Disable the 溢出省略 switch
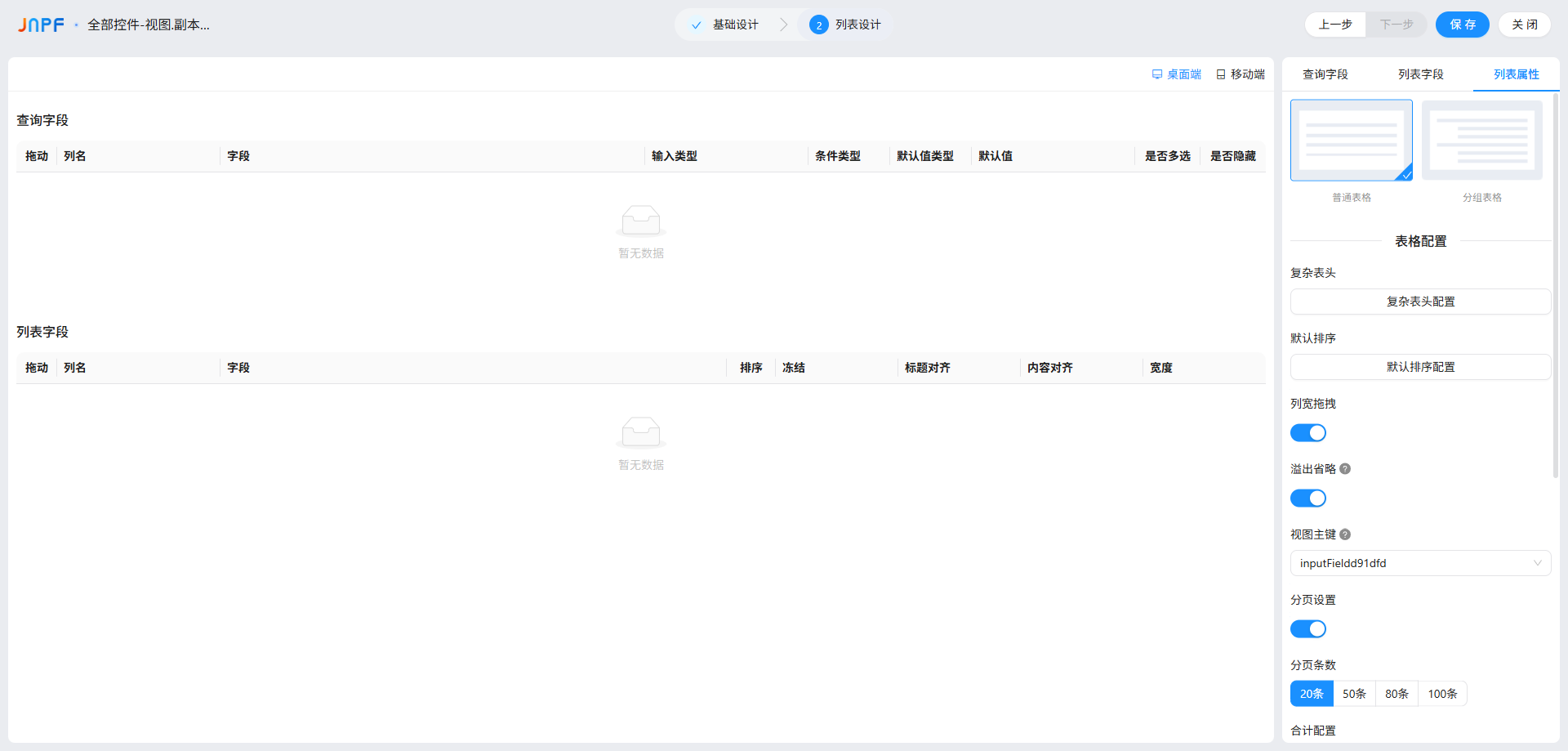Image resolution: width=1568 pixels, height=751 pixels. 1307,498
